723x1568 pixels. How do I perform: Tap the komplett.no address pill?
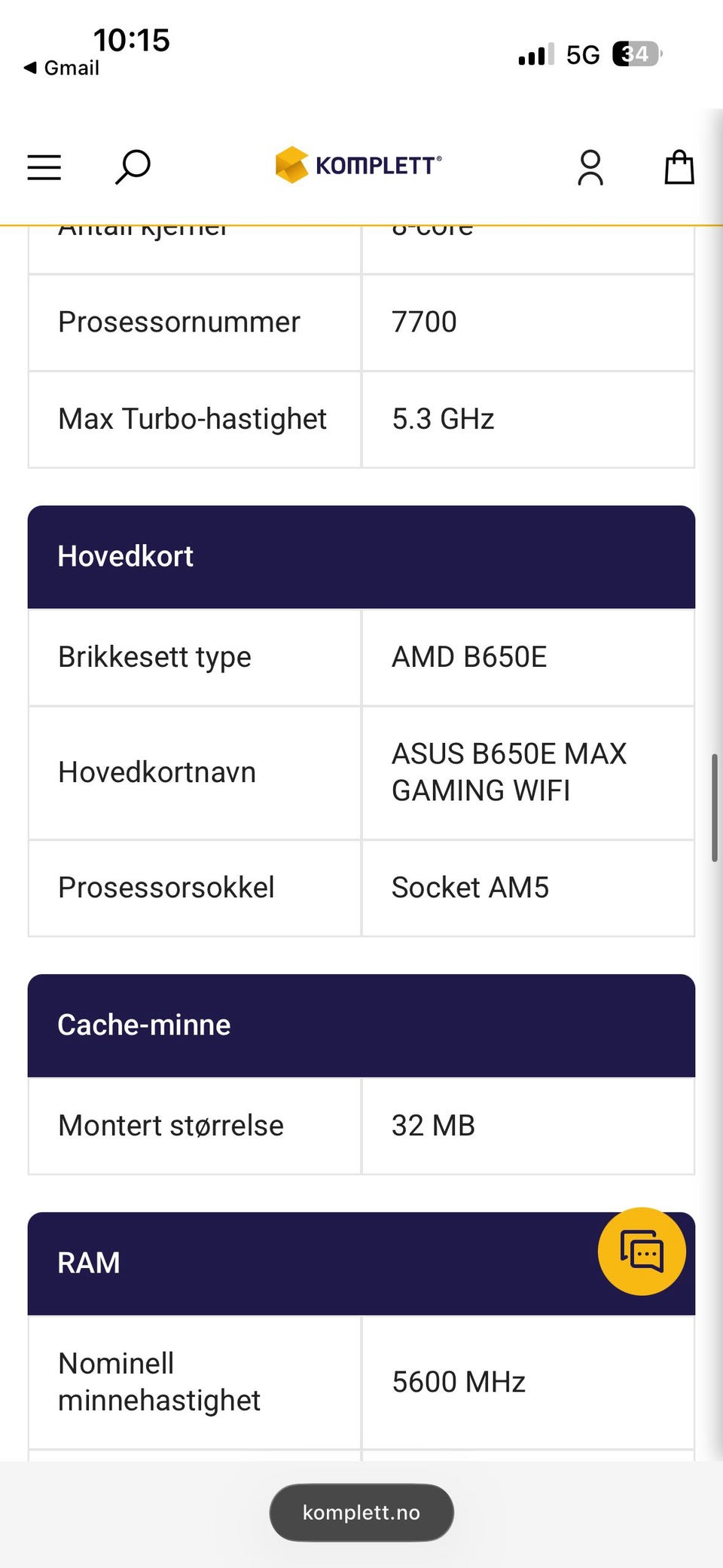pos(361,1512)
